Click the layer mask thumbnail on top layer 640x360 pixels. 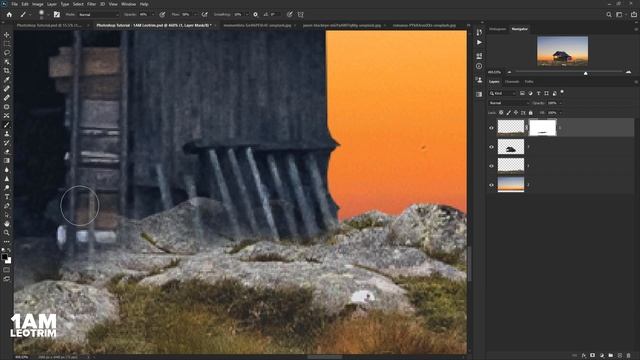[x=542, y=128]
